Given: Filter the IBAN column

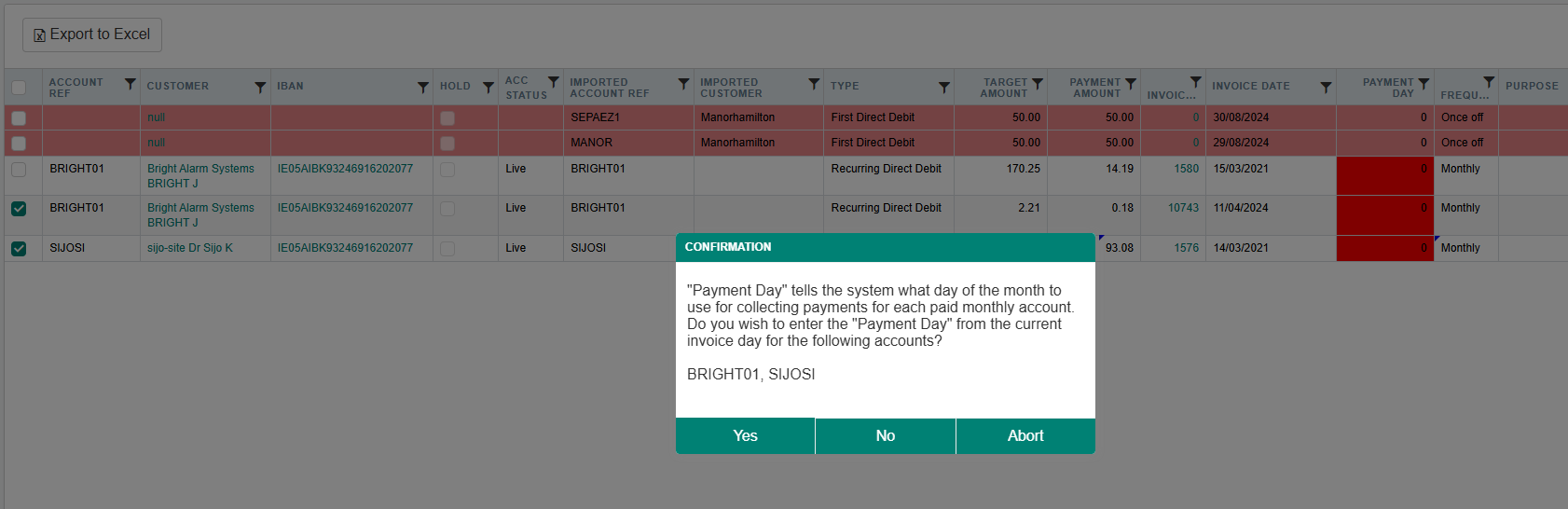Looking at the screenshot, I should point(423,88).
